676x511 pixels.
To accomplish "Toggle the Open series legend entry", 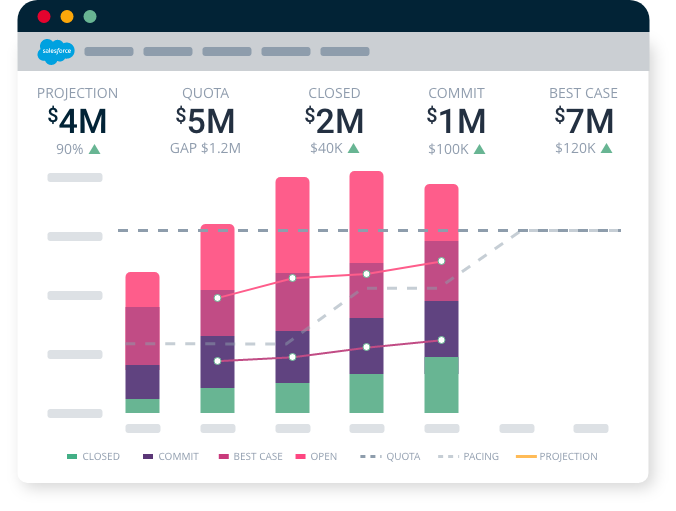I will 316,457.
